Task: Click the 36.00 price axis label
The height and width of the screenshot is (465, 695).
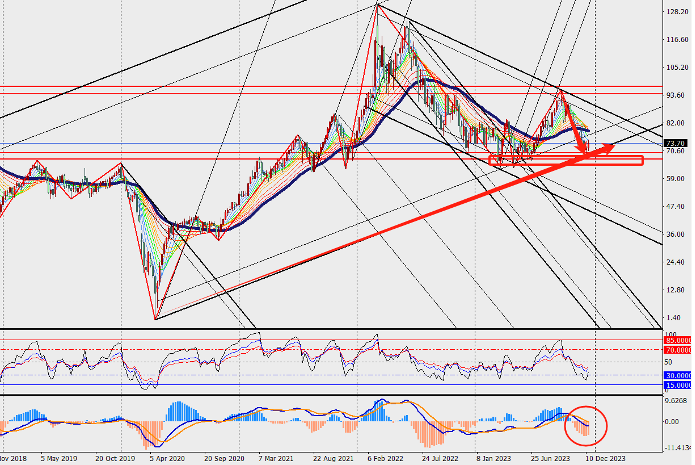Action: 675,234
